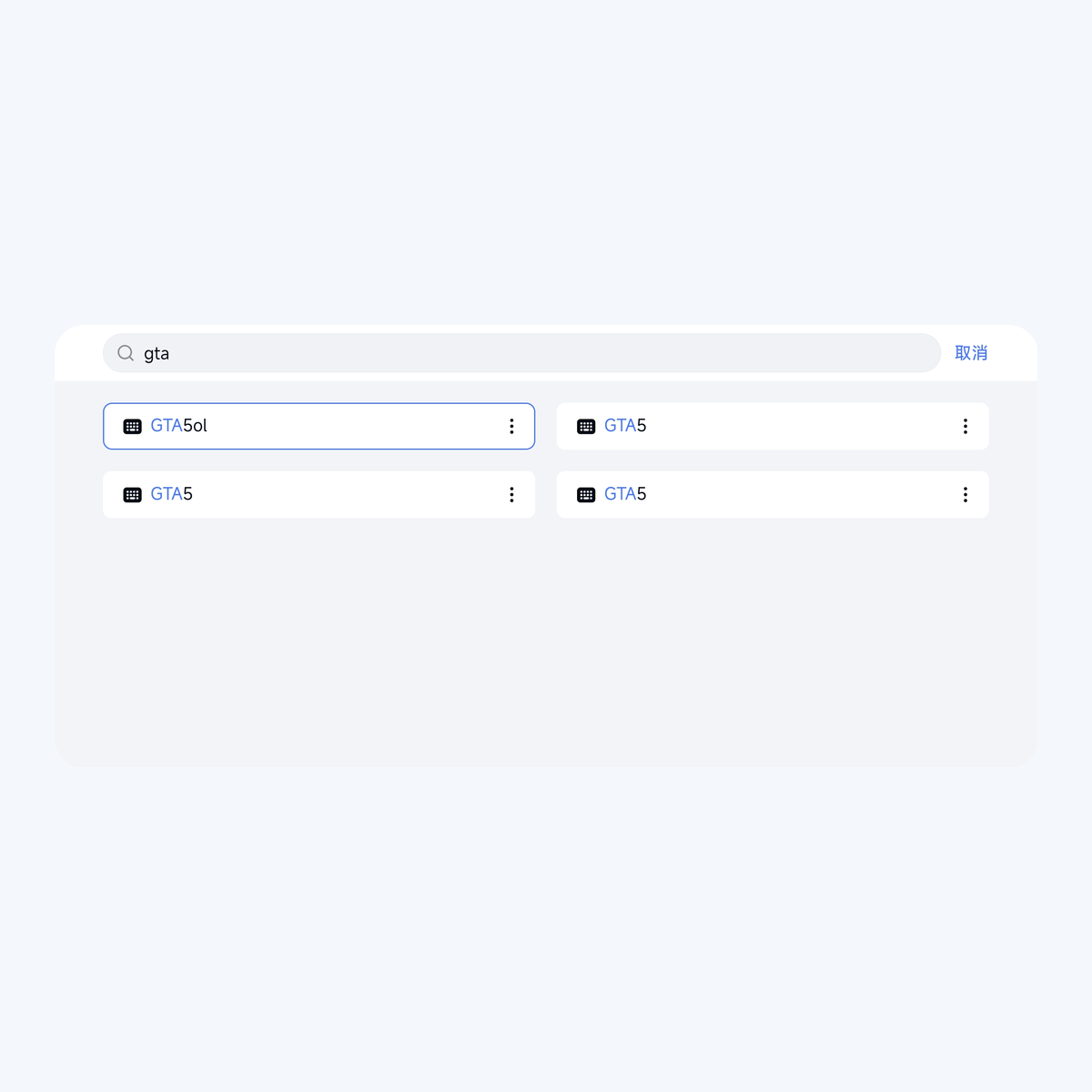
Task: Select the top-right GTA5 result name
Action: click(625, 426)
